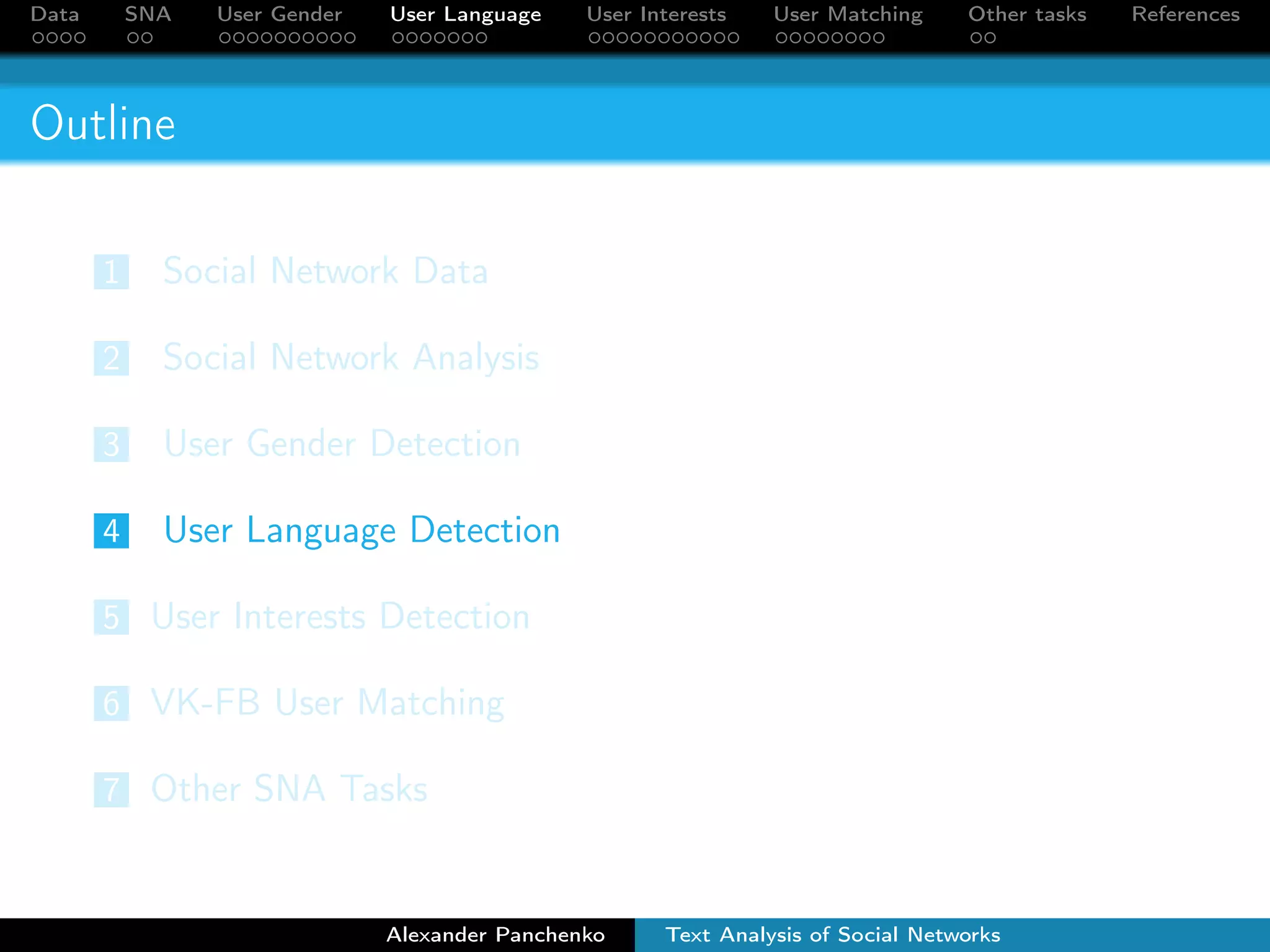Click last slide circle under Data
The height and width of the screenshot is (952, 1270).
pyautogui.click(x=79, y=38)
